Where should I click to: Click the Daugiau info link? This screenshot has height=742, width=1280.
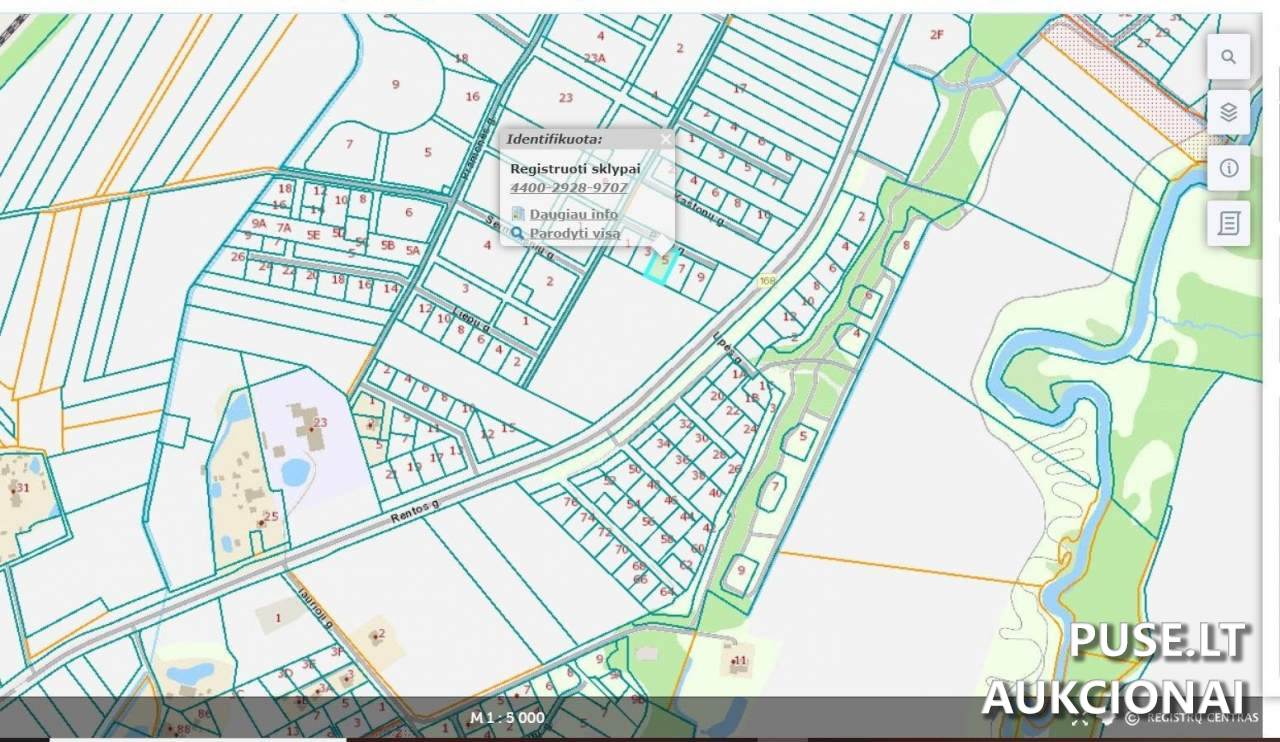click(x=573, y=214)
